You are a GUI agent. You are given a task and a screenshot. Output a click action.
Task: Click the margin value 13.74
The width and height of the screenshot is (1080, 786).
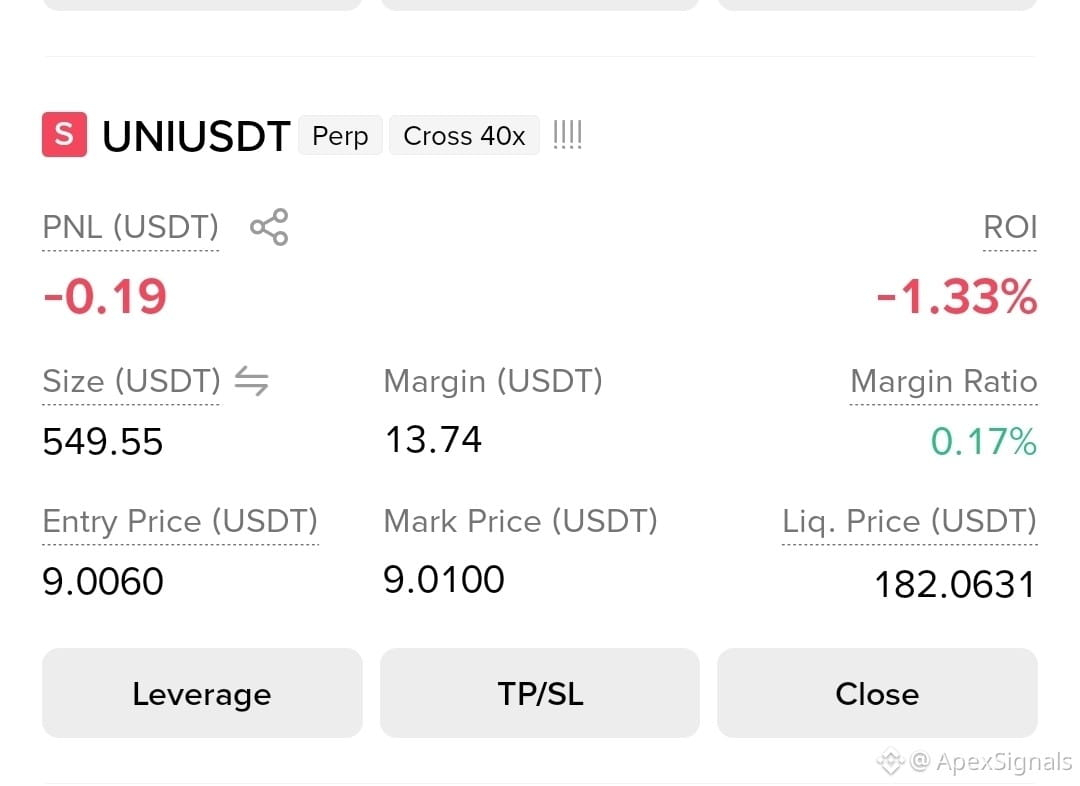[433, 439]
